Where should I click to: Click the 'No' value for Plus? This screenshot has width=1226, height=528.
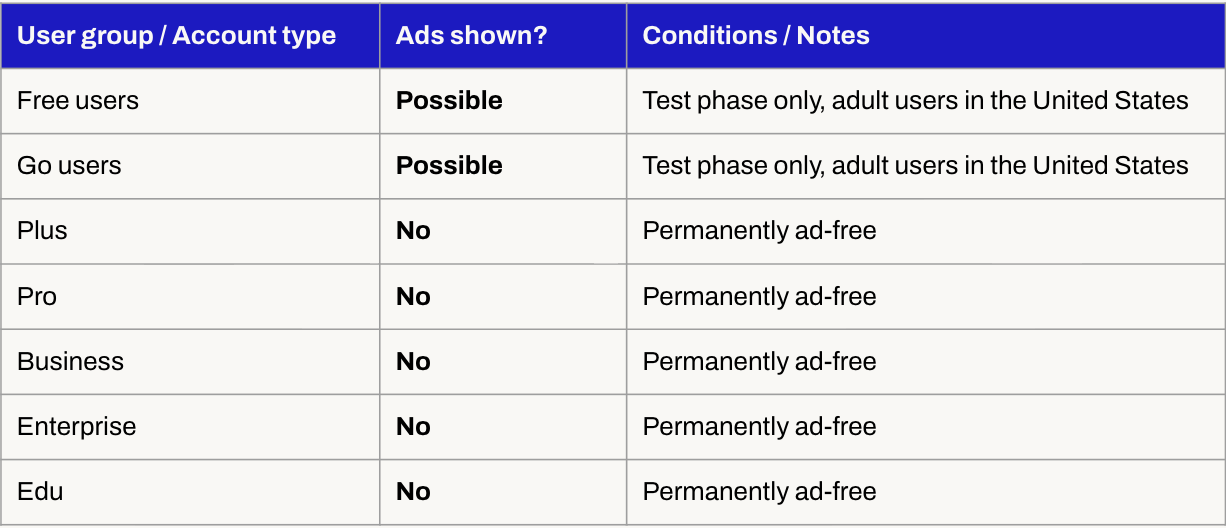pyautogui.click(x=413, y=231)
